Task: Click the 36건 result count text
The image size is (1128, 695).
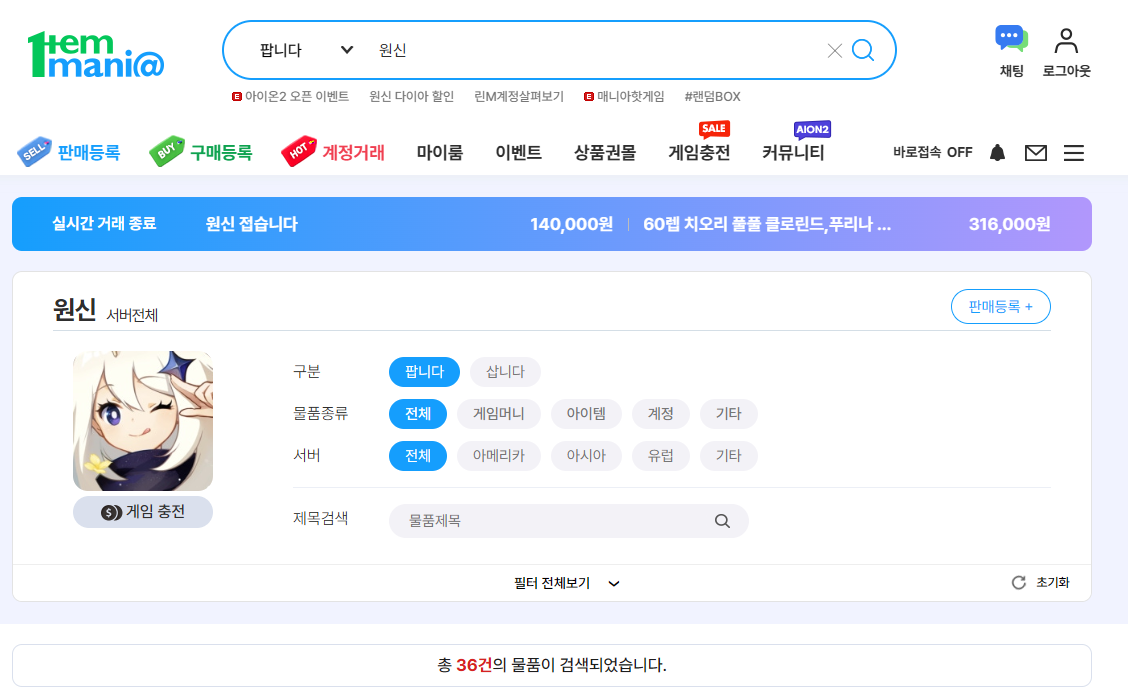Action: (x=474, y=665)
